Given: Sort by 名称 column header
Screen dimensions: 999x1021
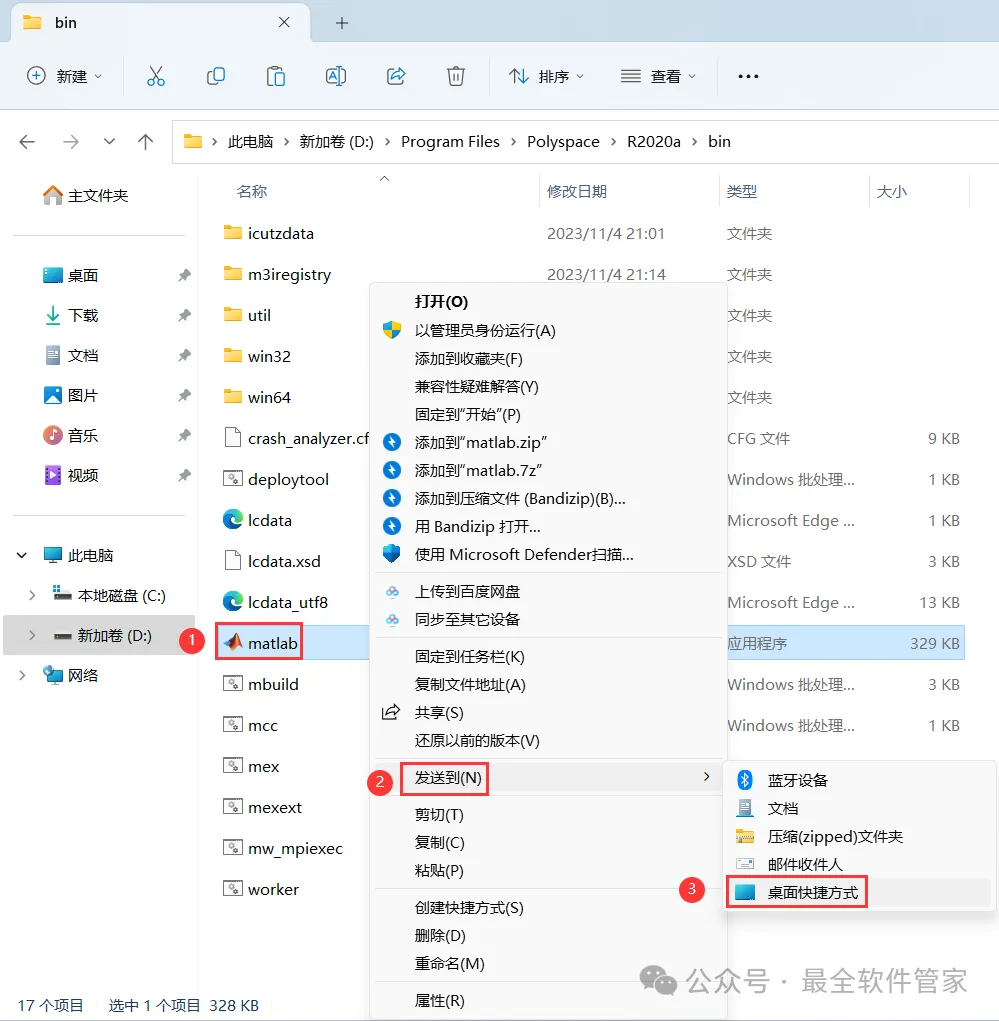Looking at the screenshot, I should 252,191.
